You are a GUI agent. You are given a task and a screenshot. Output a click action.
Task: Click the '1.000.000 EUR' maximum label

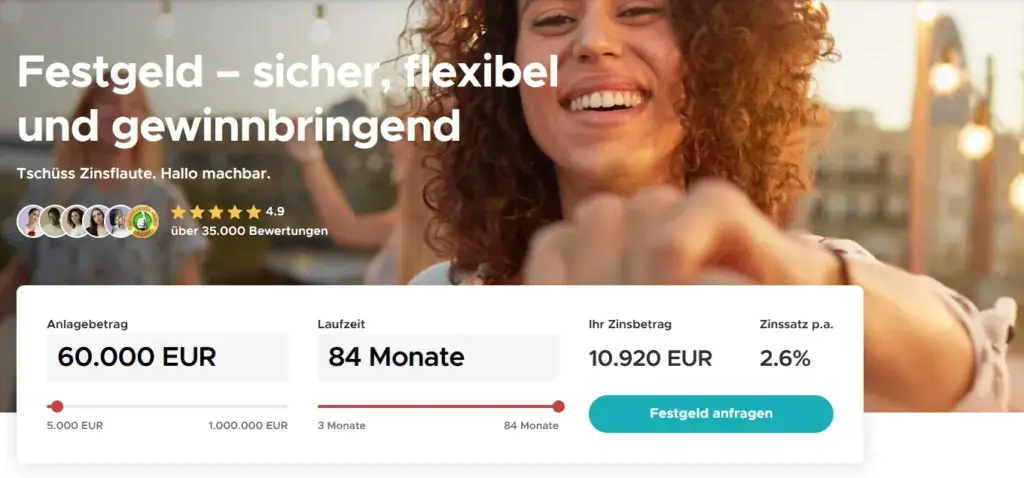(248, 426)
